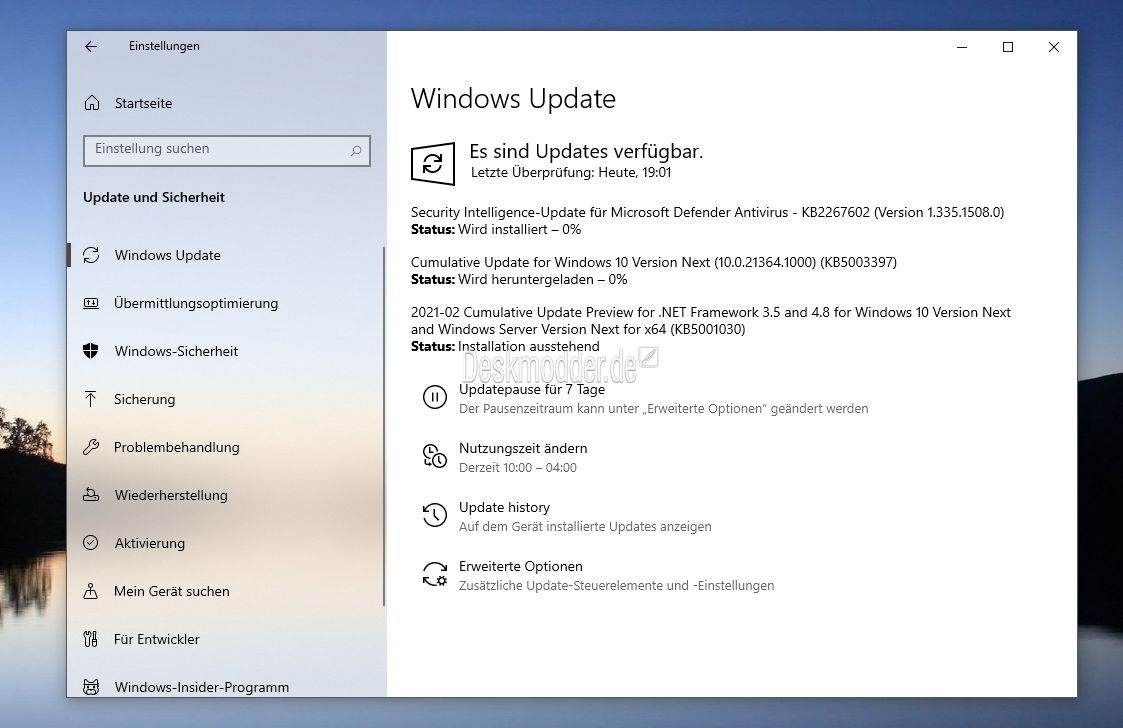1123x728 pixels.
Task: Open the Startseite home icon
Action: click(x=92, y=103)
